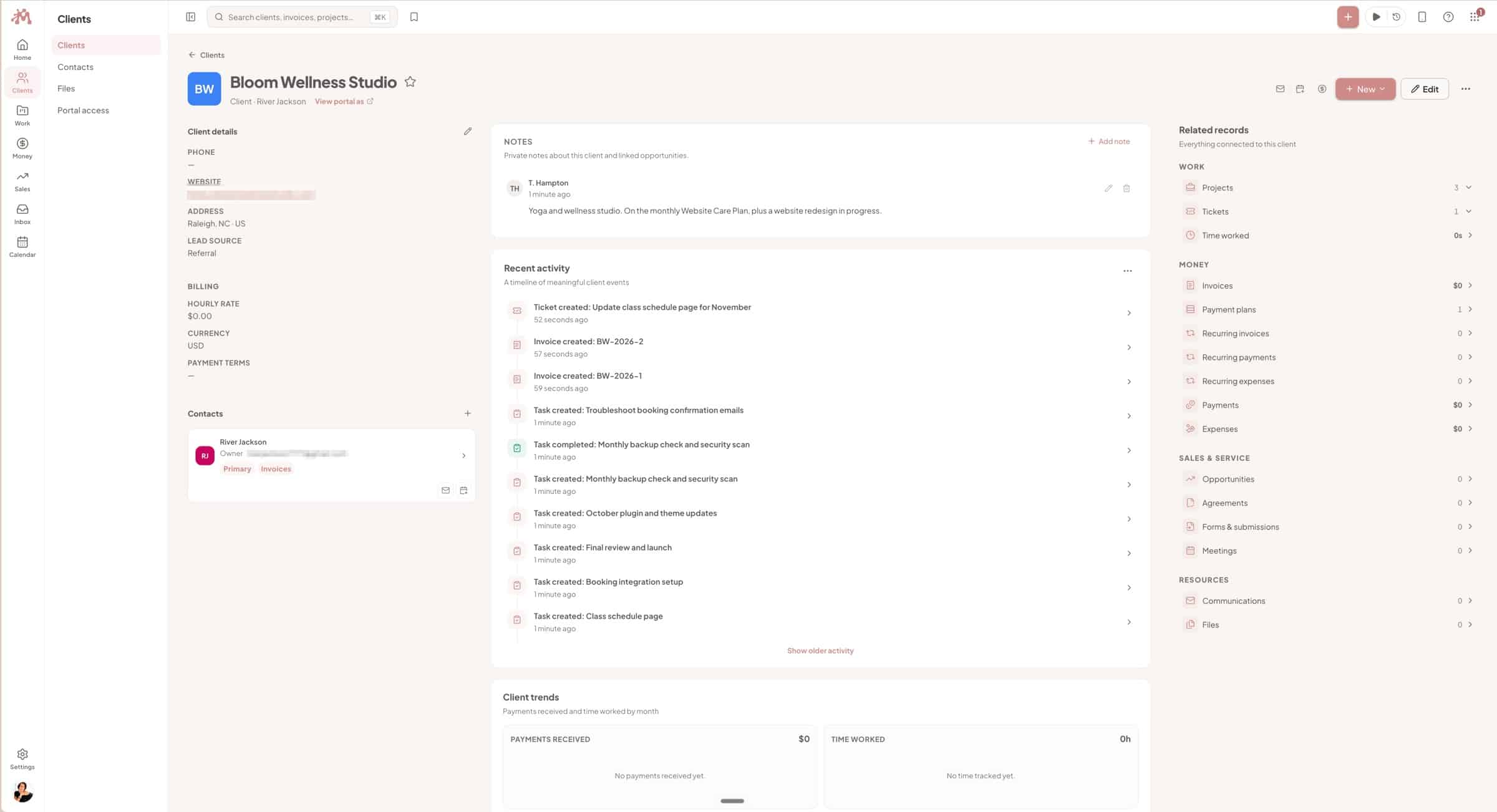The width and height of the screenshot is (1497, 812).
Task: Expand the Tickets related records row
Action: (x=1327, y=211)
